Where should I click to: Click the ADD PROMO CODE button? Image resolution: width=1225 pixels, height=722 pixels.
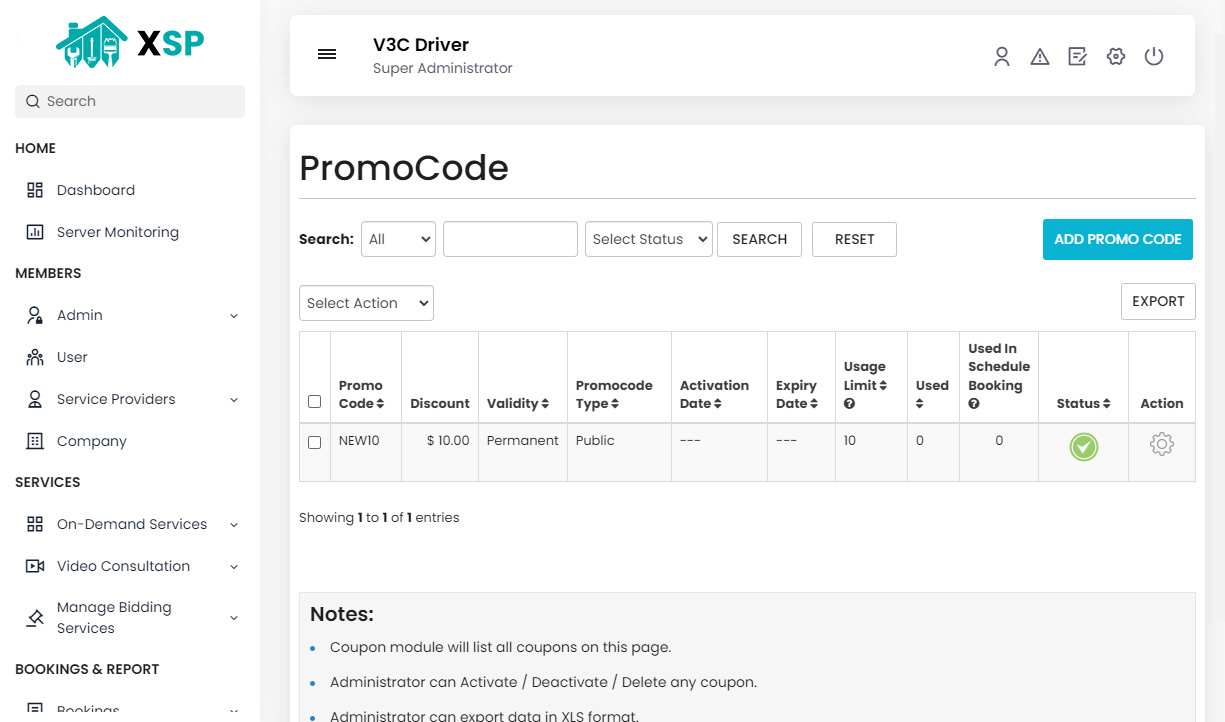tap(1117, 239)
